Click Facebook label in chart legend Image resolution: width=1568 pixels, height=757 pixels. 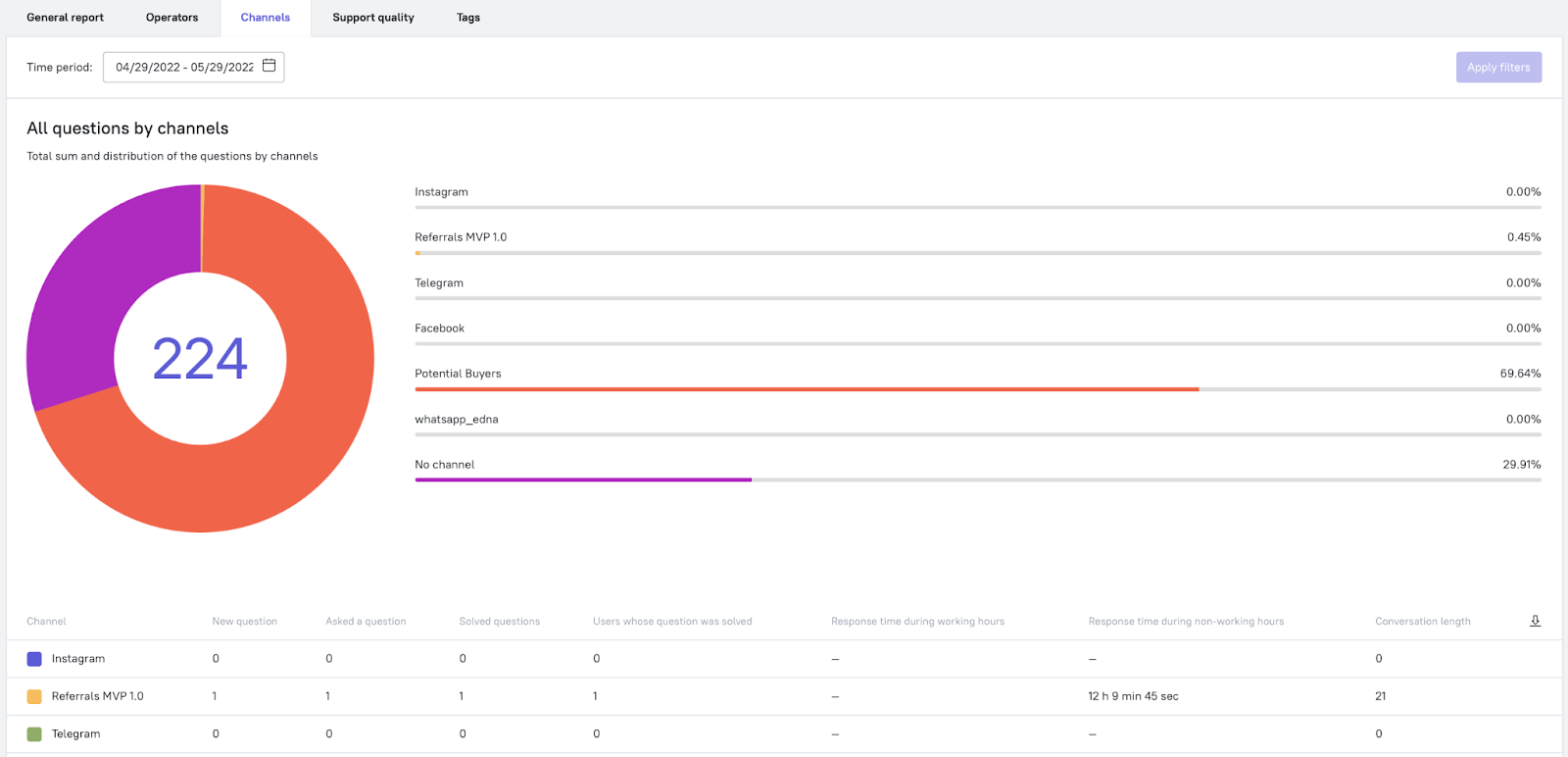[439, 328]
